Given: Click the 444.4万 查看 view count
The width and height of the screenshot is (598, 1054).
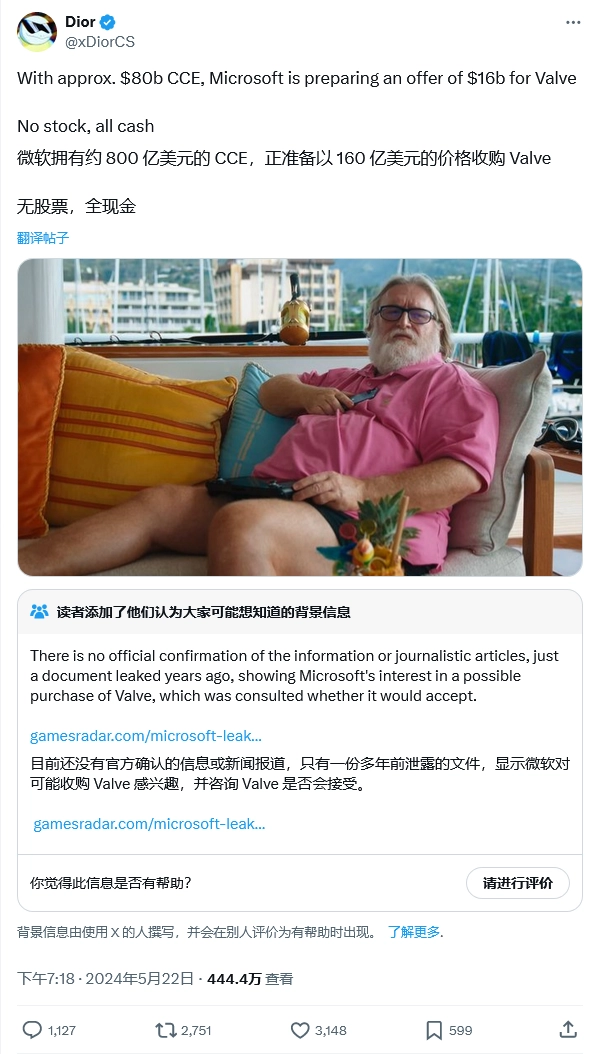Looking at the screenshot, I should [250, 979].
